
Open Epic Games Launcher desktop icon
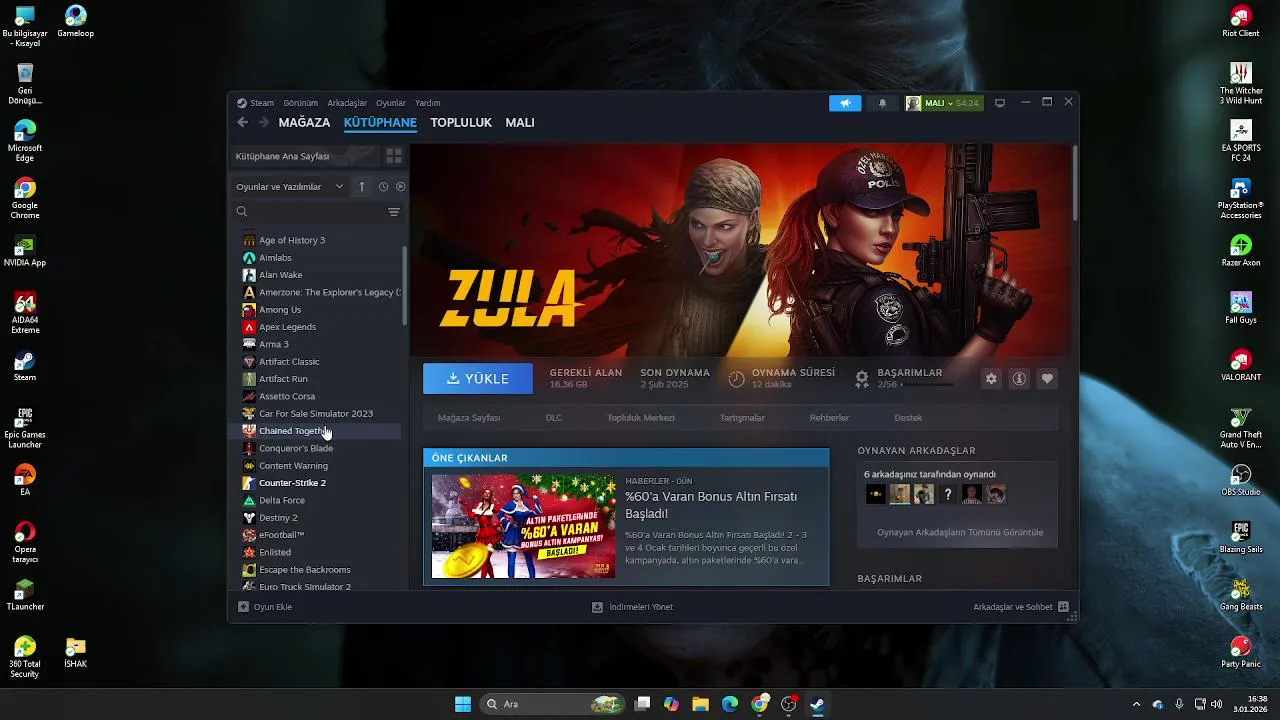pos(25,428)
